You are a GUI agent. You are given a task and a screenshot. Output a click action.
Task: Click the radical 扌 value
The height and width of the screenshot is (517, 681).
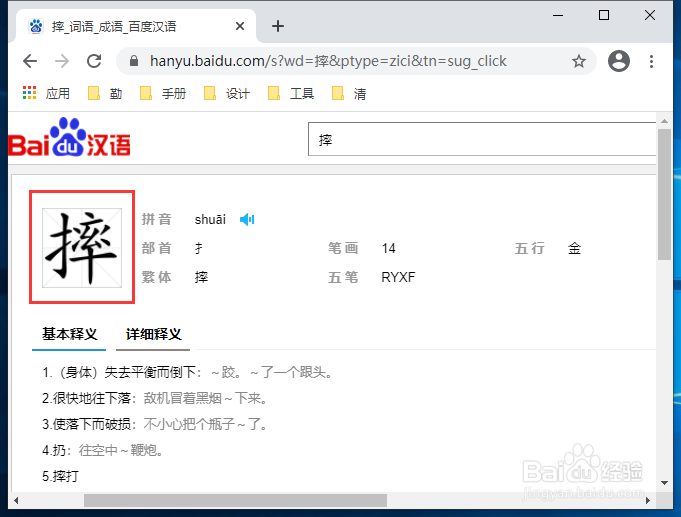[198, 248]
